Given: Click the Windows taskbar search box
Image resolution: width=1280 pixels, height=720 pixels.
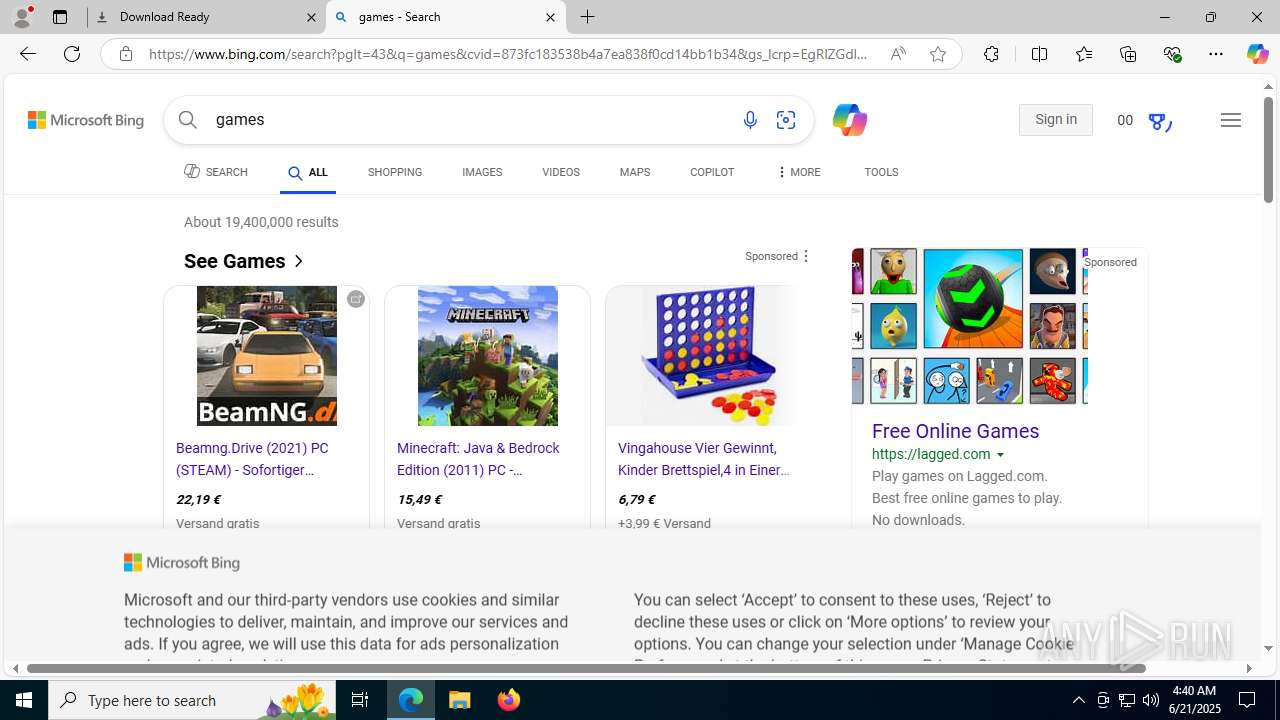Looking at the screenshot, I should (x=192, y=700).
